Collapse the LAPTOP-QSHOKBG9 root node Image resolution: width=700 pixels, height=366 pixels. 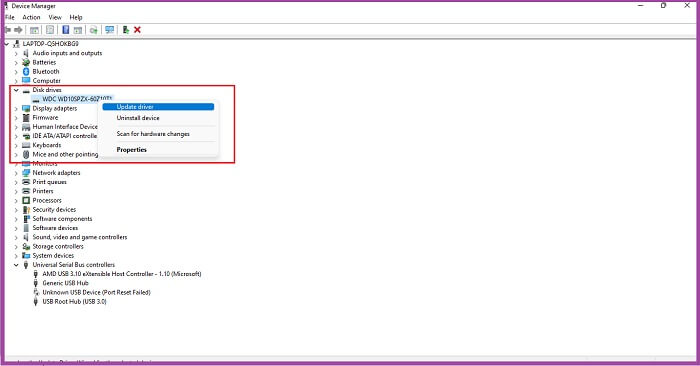tap(7, 44)
